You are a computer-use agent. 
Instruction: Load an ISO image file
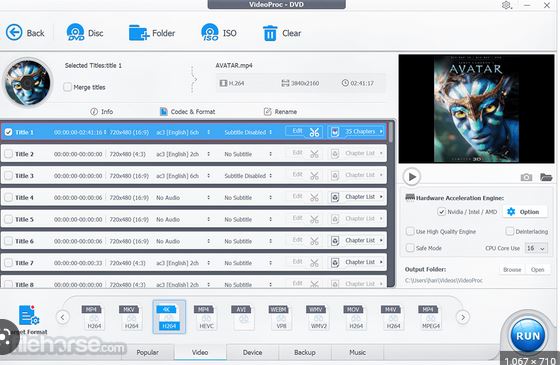pos(210,32)
